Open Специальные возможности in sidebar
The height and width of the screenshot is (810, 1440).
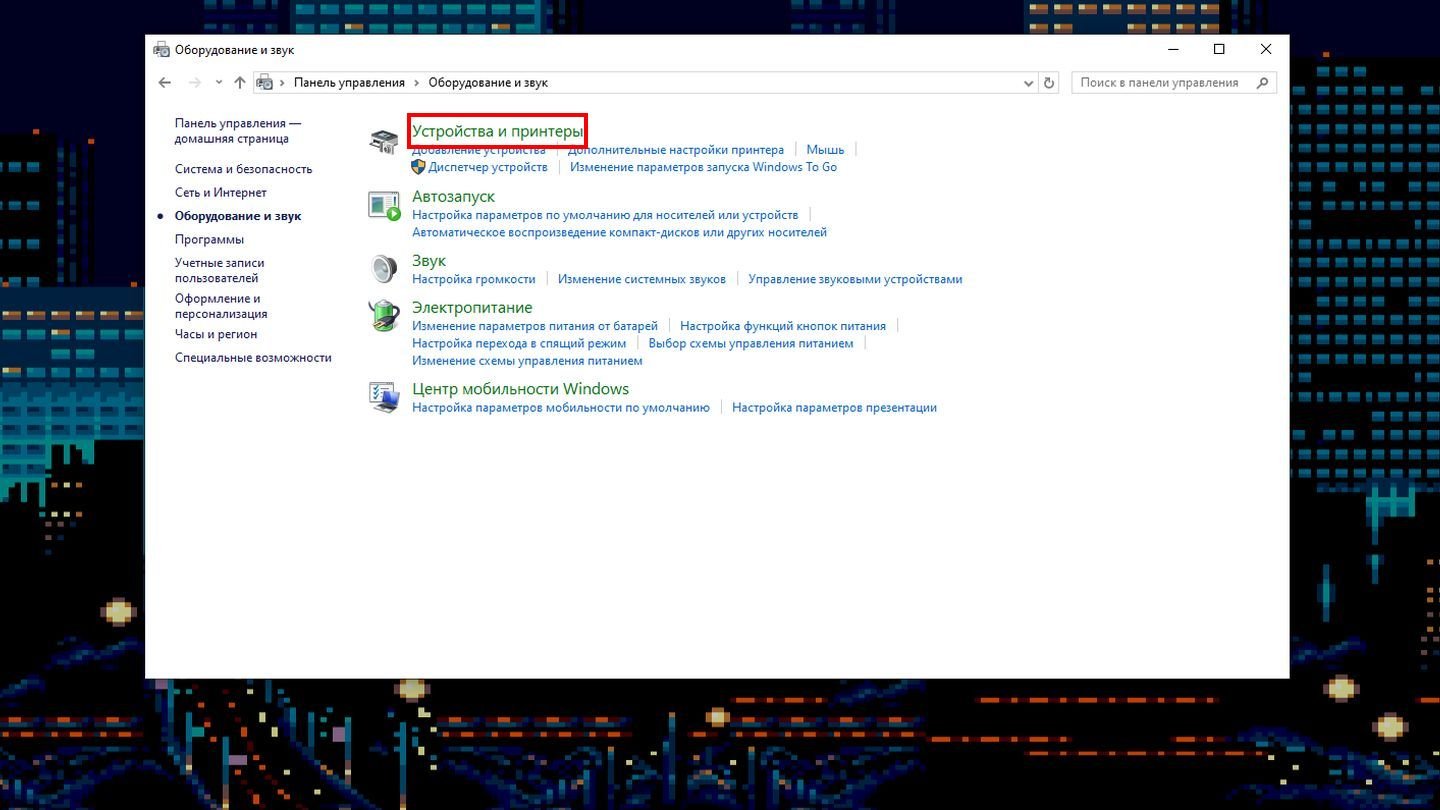253,357
